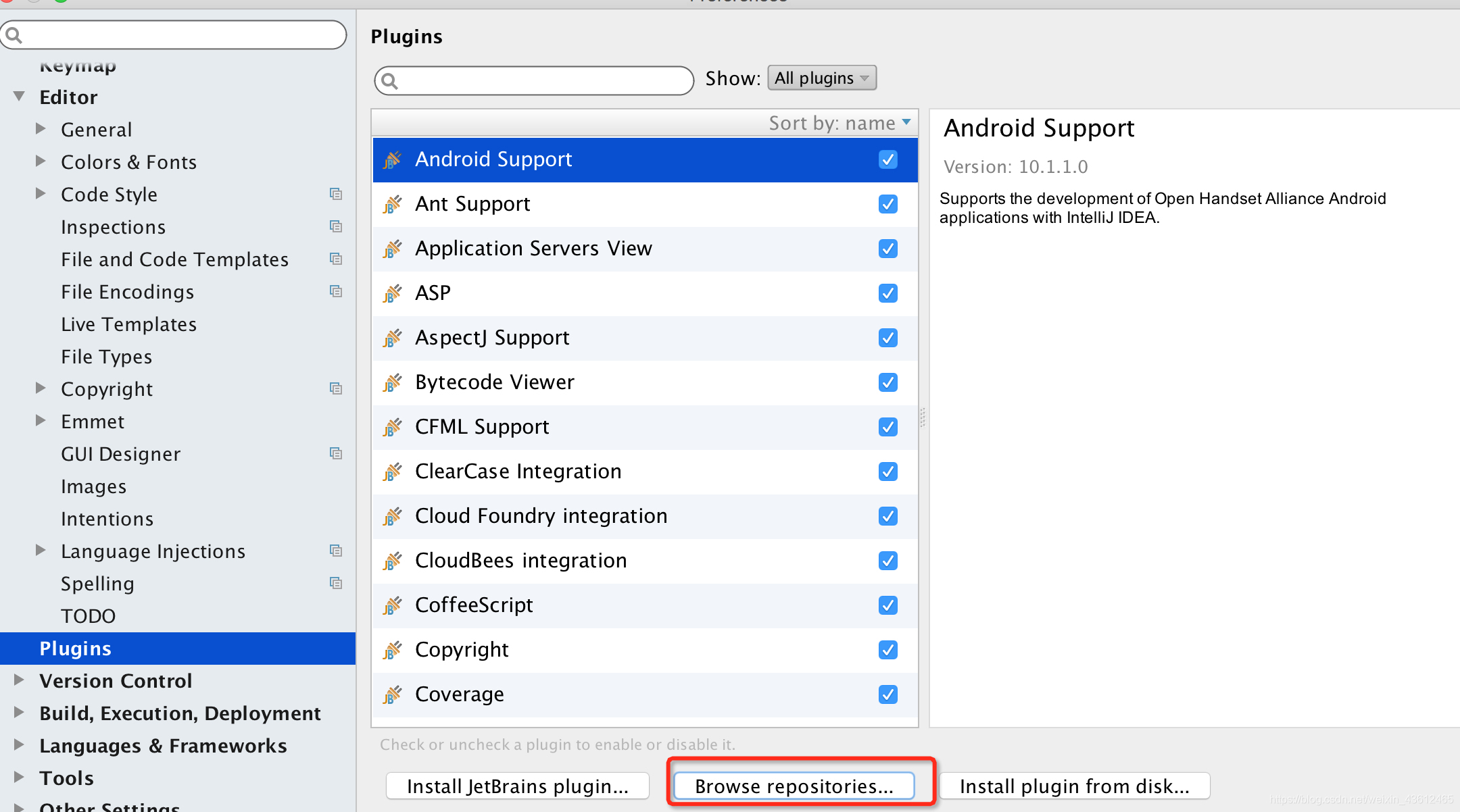Select the Cloud Foundry integration row

(x=645, y=517)
